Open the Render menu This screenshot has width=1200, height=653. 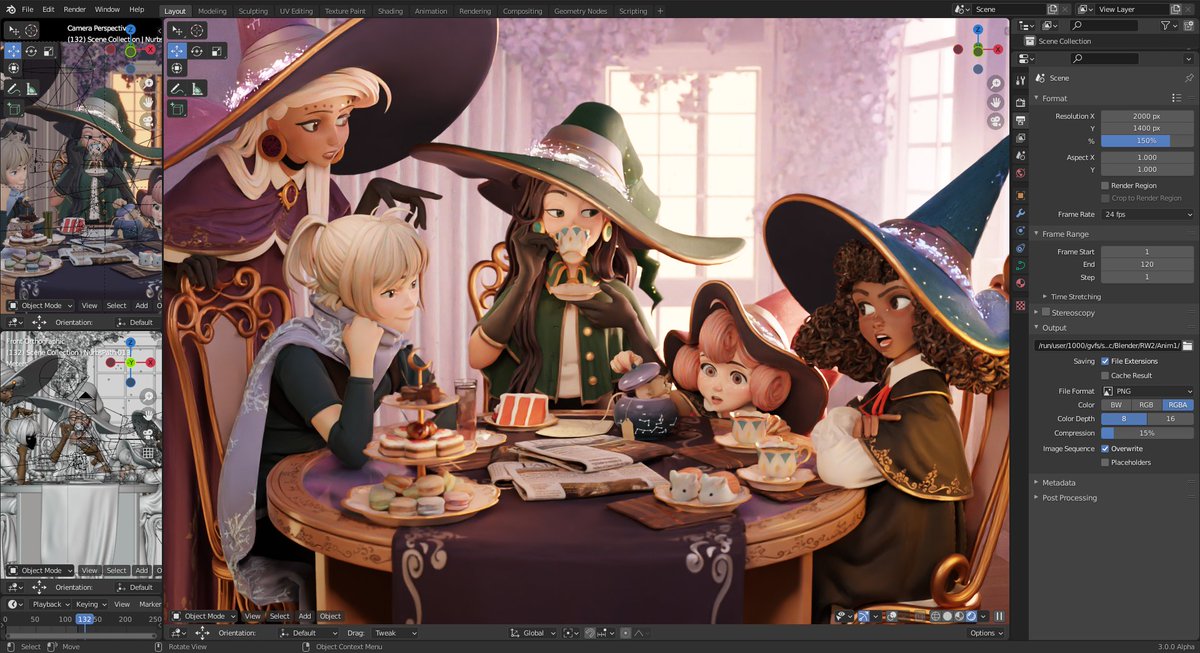(75, 9)
